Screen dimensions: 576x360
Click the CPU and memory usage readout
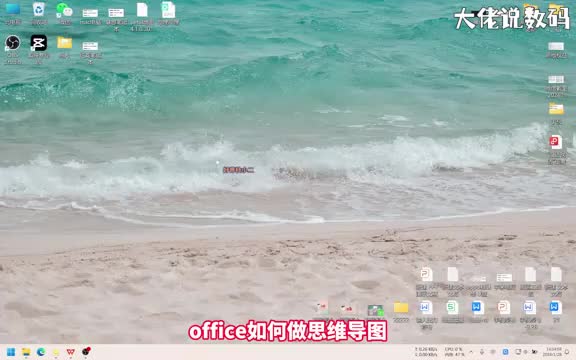pos(454,352)
